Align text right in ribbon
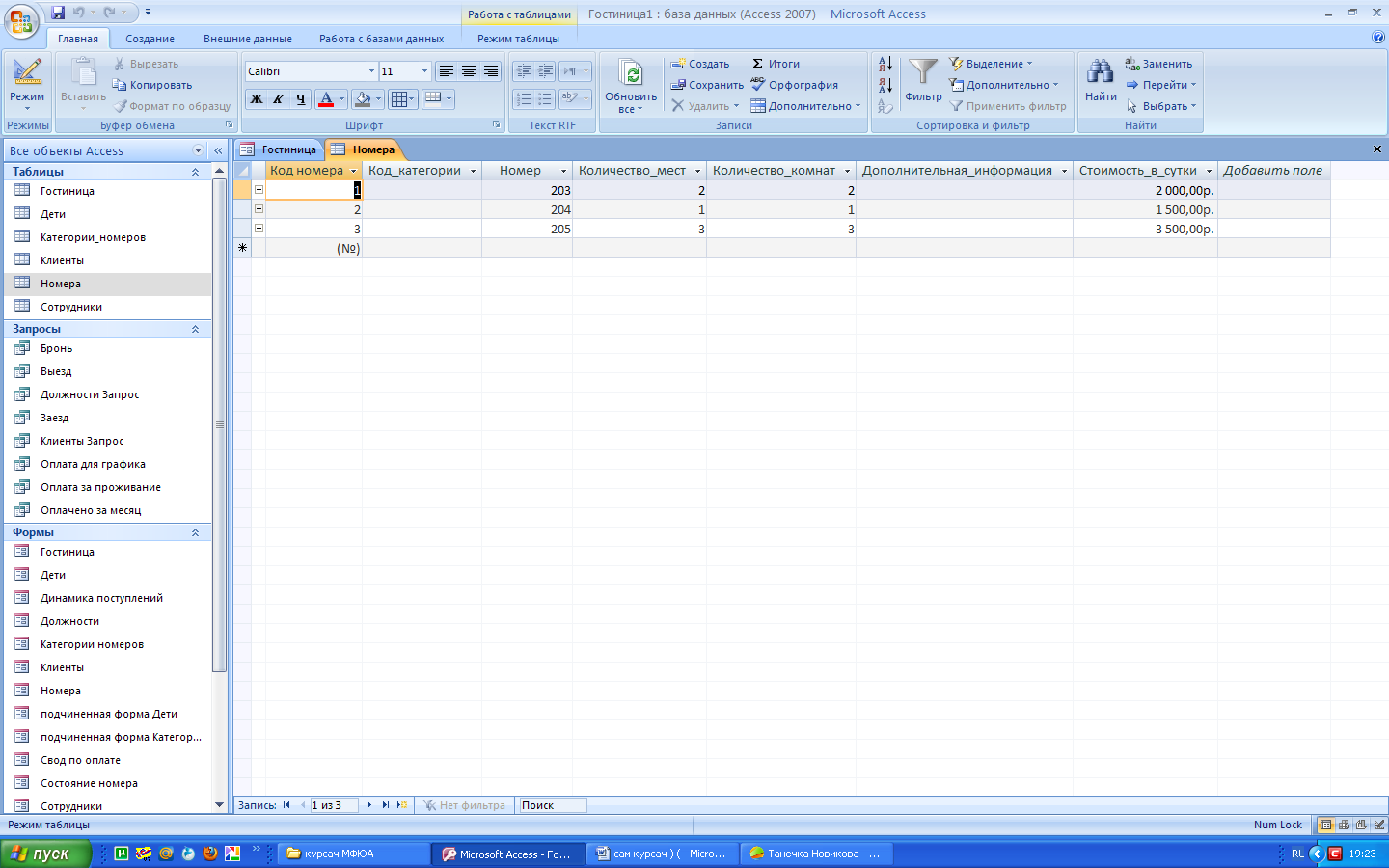Image resolution: width=1389 pixels, height=868 pixels. [x=490, y=71]
